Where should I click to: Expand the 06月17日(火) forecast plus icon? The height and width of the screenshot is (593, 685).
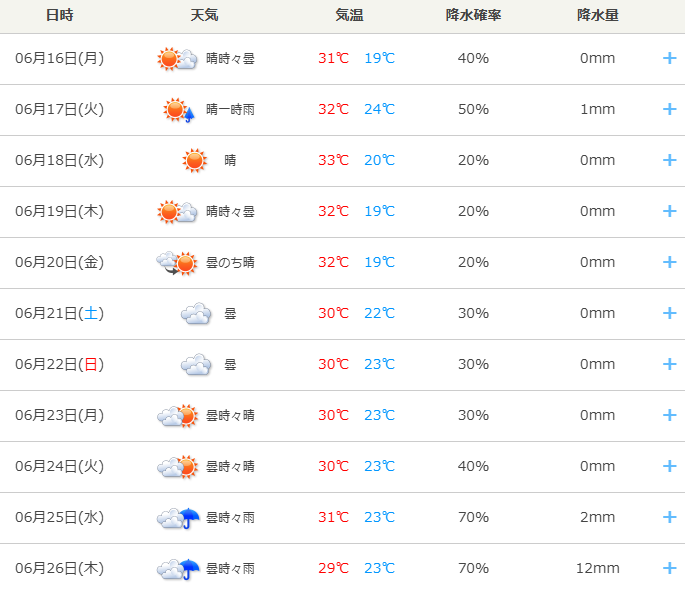point(669,109)
